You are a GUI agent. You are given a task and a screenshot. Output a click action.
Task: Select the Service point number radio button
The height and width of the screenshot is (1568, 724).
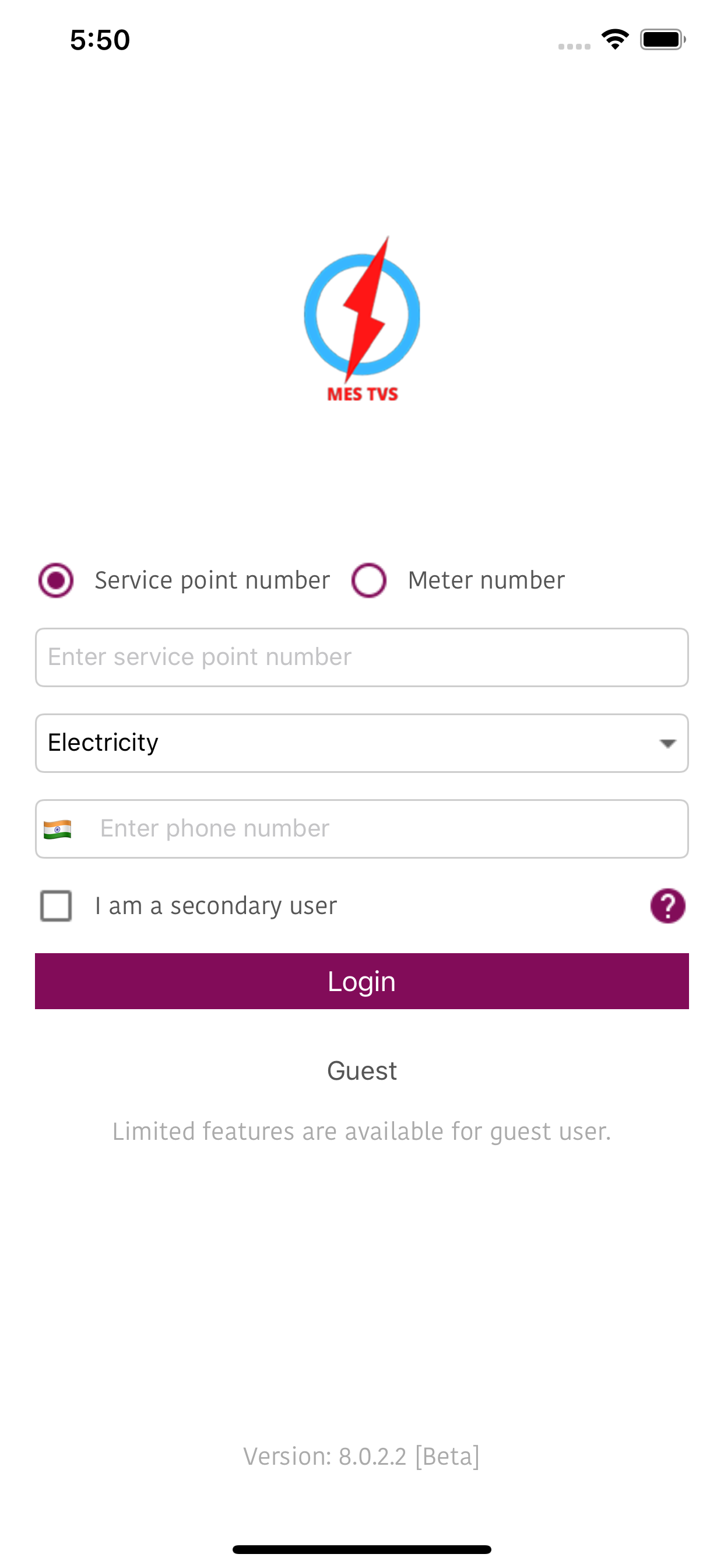(x=56, y=580)
